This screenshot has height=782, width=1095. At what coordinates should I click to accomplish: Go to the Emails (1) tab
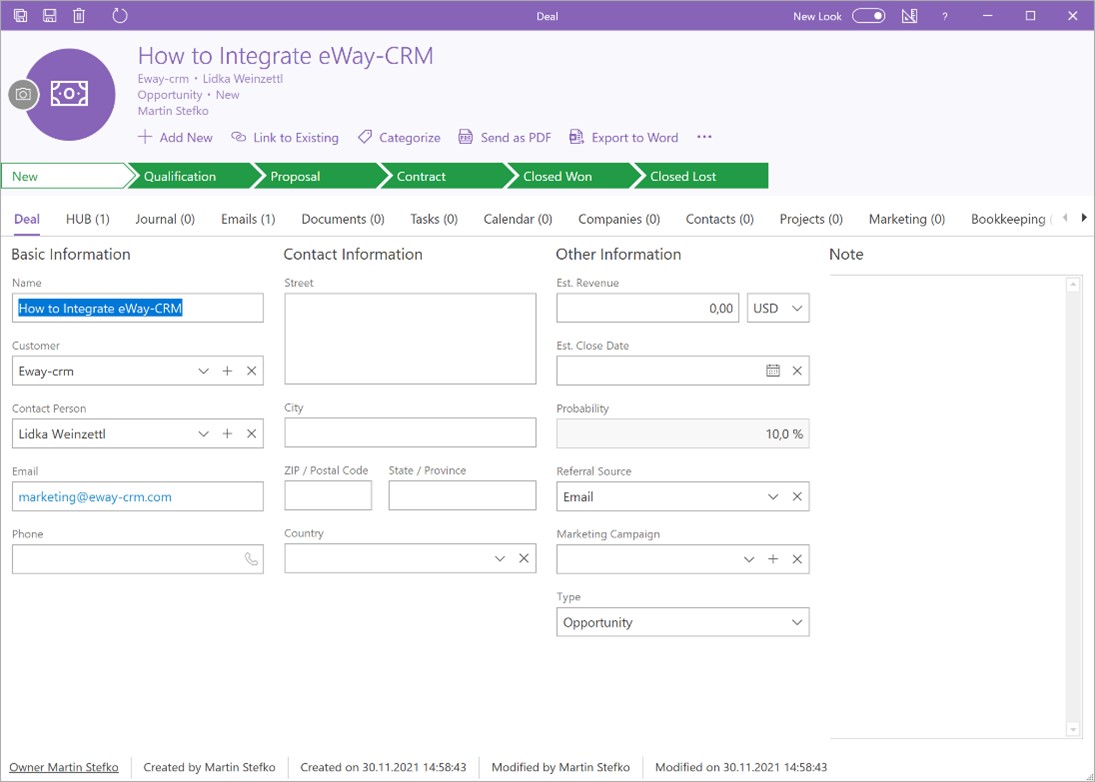(248, 219)
